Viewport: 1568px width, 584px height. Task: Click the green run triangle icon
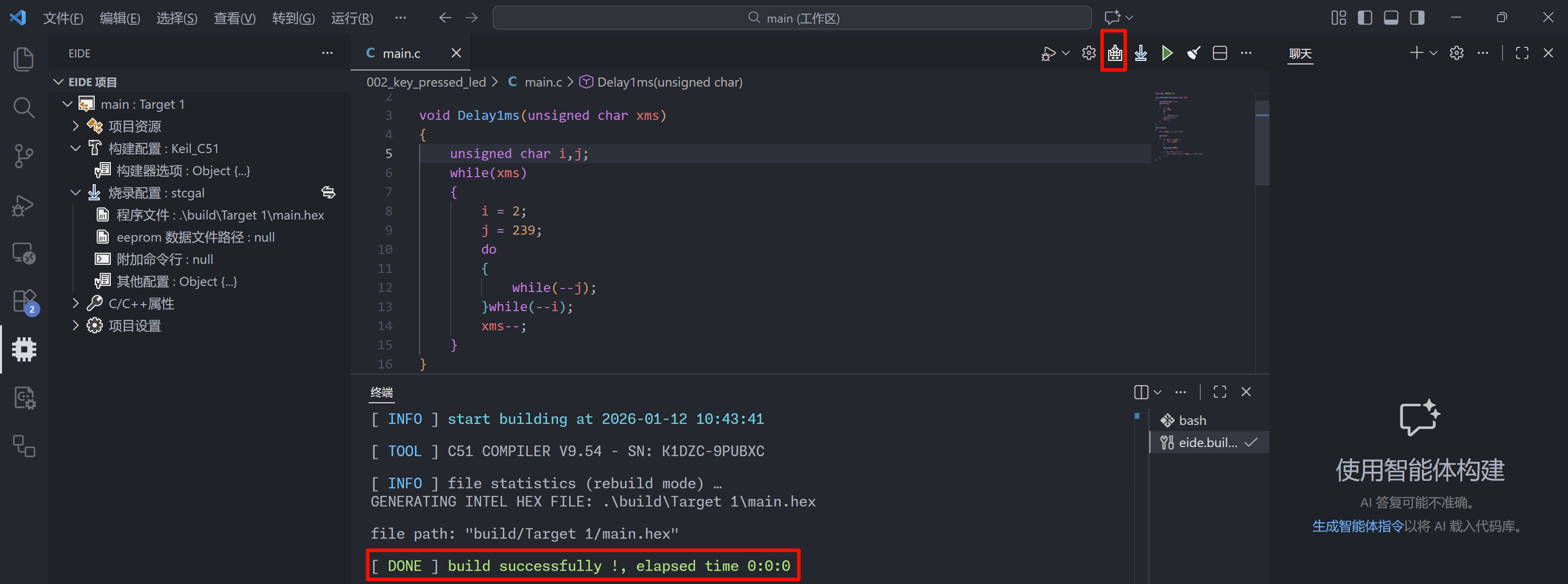1167,53
